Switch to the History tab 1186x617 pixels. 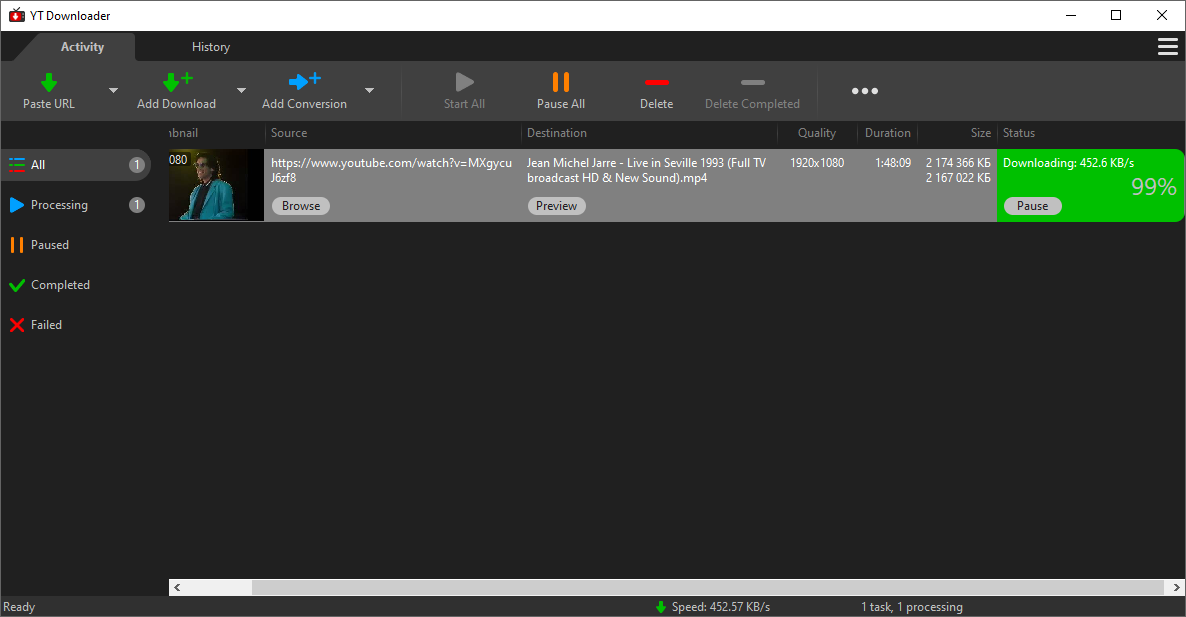coord(210,47)
